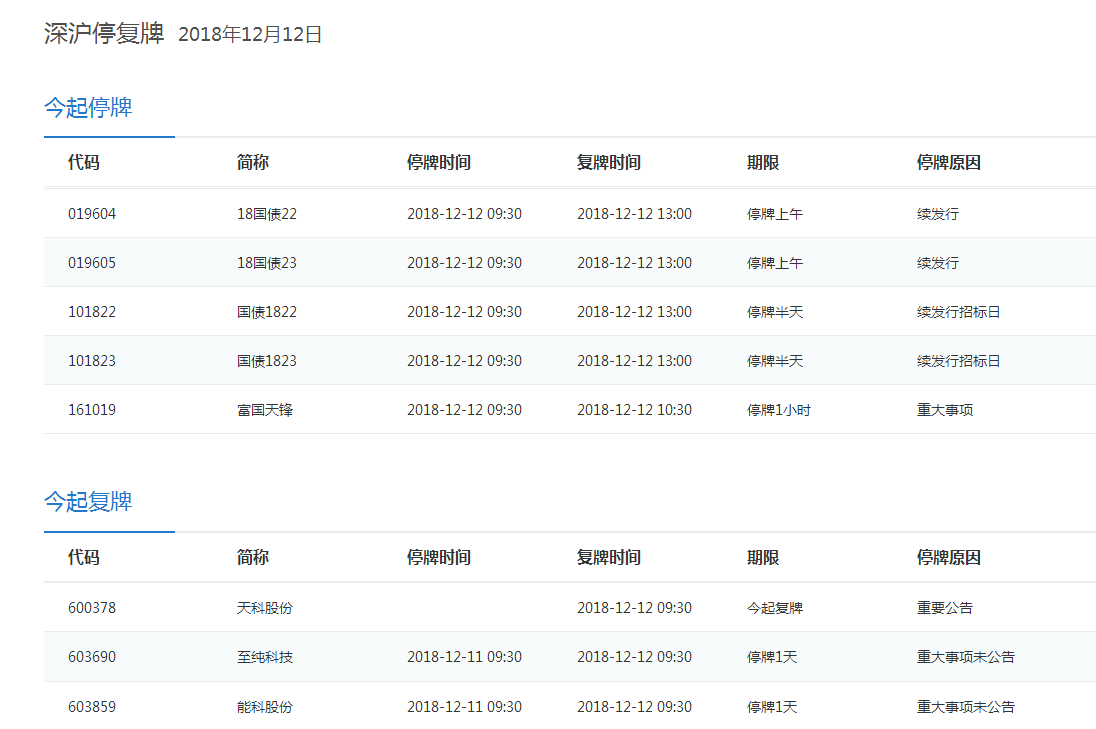Switch to the 今起停牌 section tab
Image resolution: width=1096 pixels, height=729 pixels.
click(x=88, y=108)
